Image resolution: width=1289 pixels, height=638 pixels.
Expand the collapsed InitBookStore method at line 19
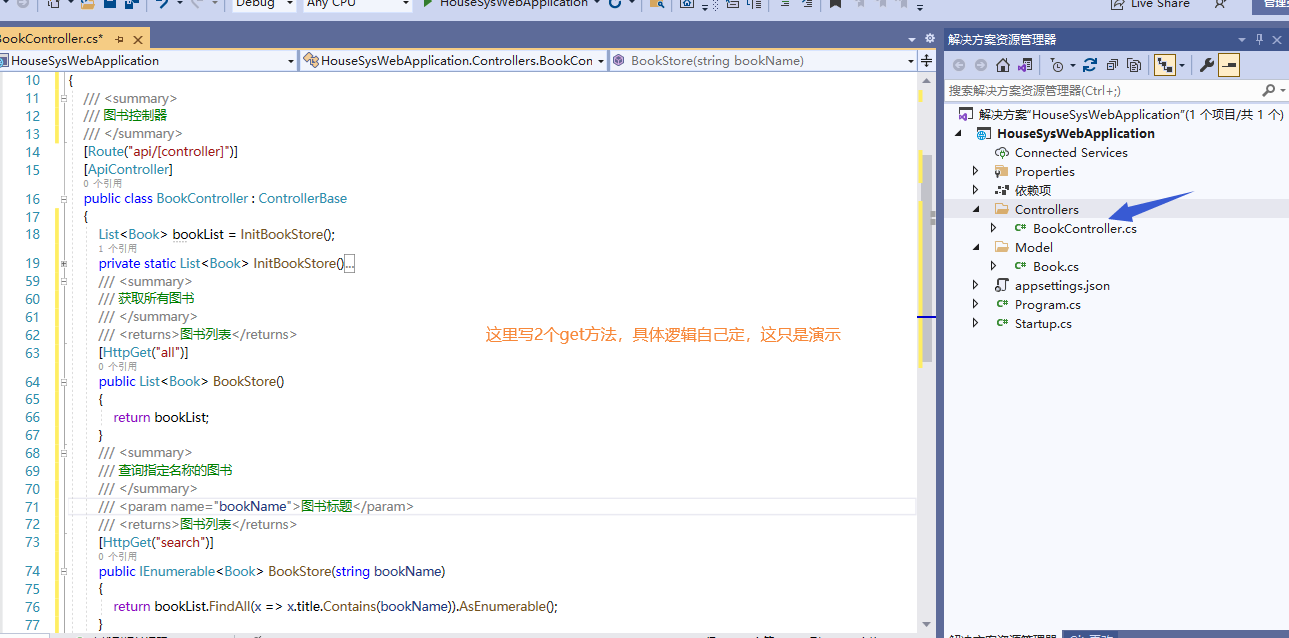[x=65, y=264]
